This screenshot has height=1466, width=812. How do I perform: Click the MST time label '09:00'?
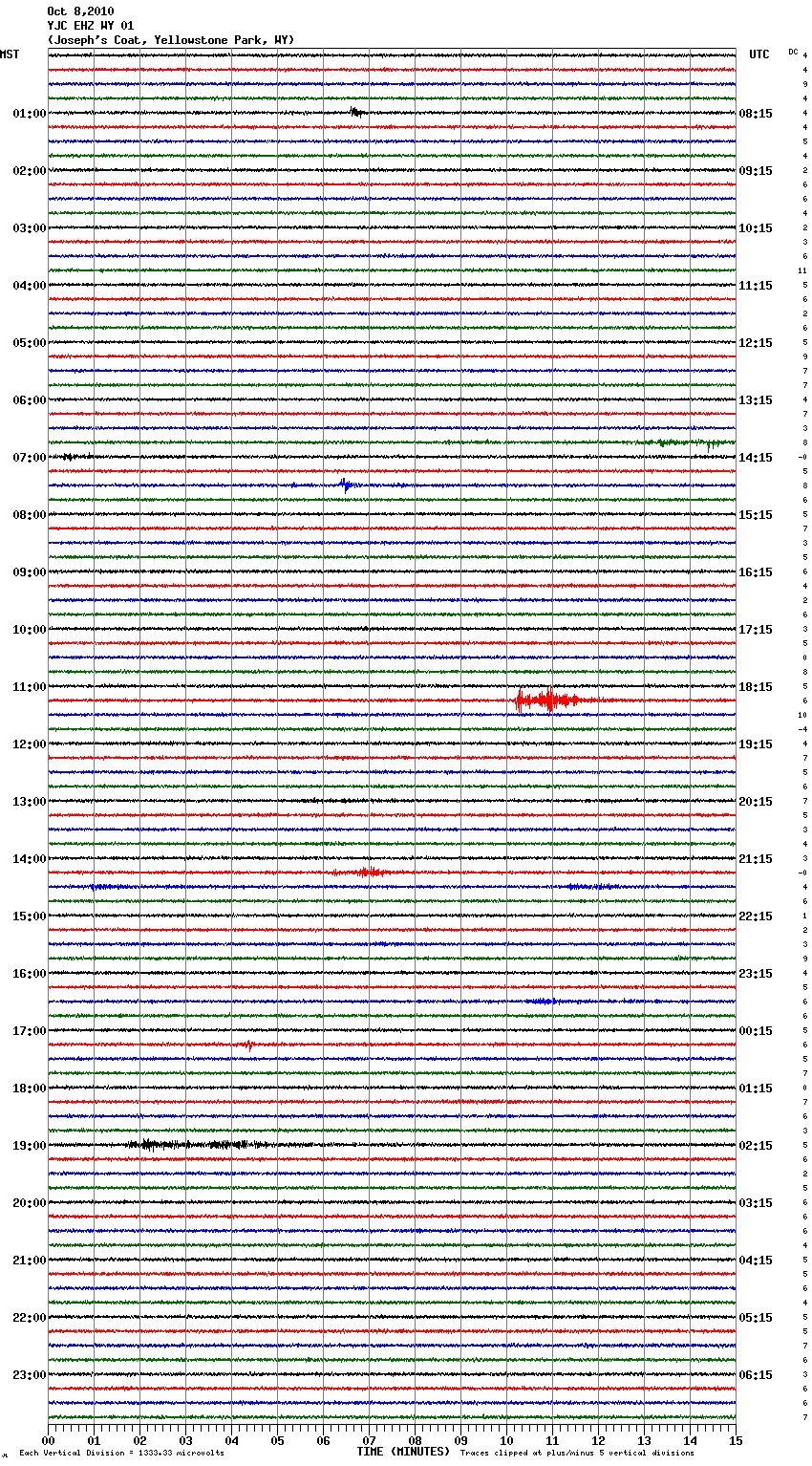29,572
